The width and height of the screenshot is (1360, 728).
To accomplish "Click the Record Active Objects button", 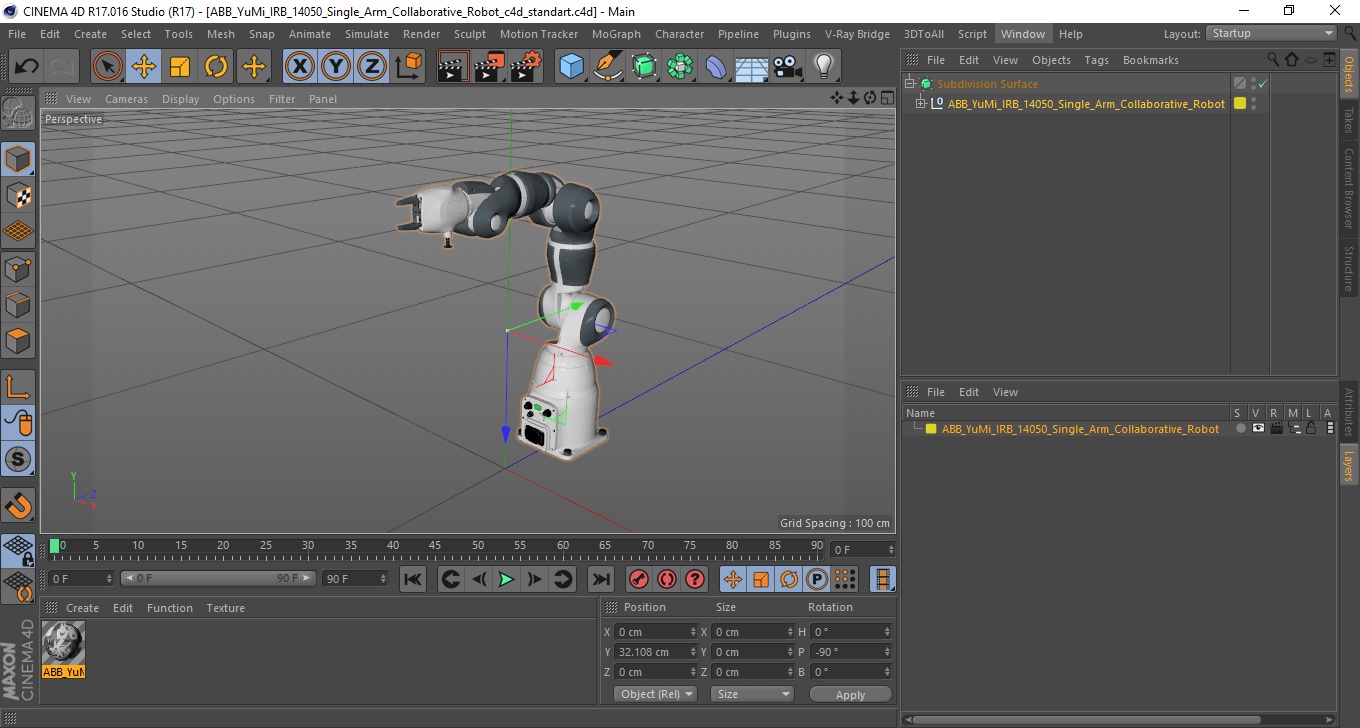I will [x=638, y=579].
